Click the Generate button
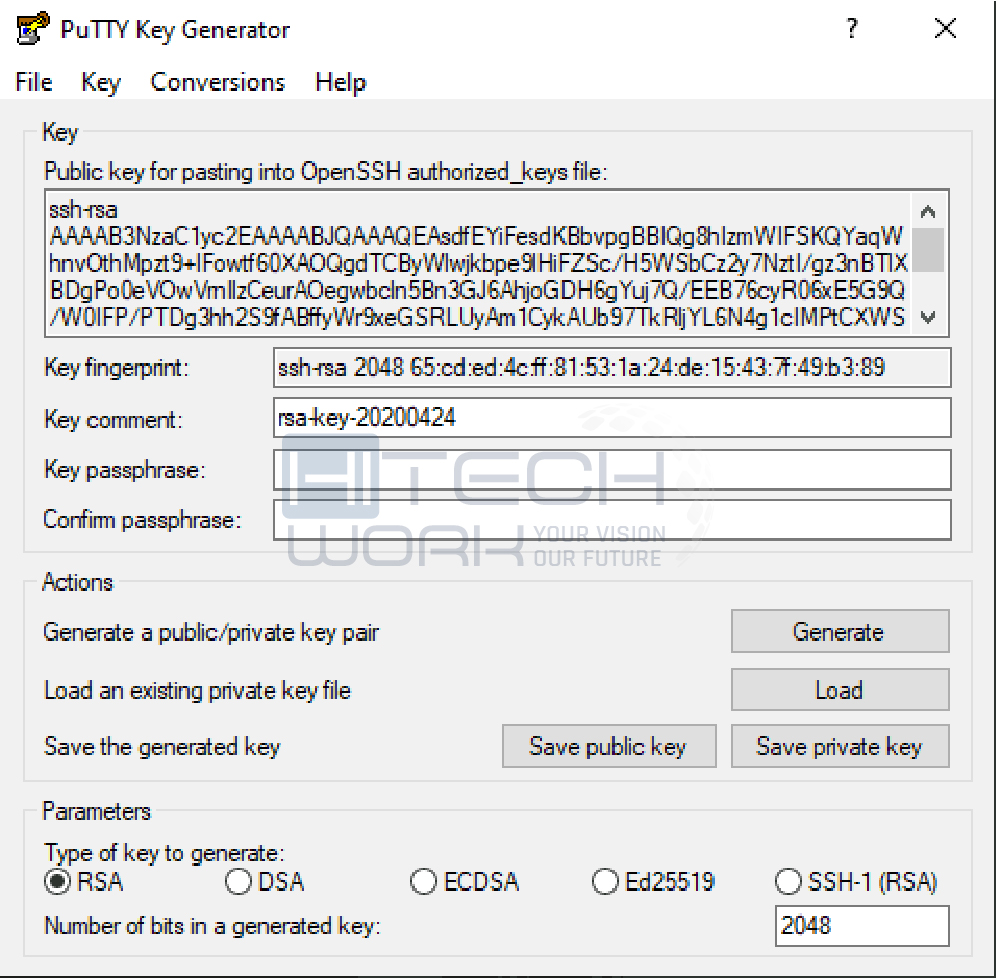This screenshot has height=978, width=997. pos(840,631)
